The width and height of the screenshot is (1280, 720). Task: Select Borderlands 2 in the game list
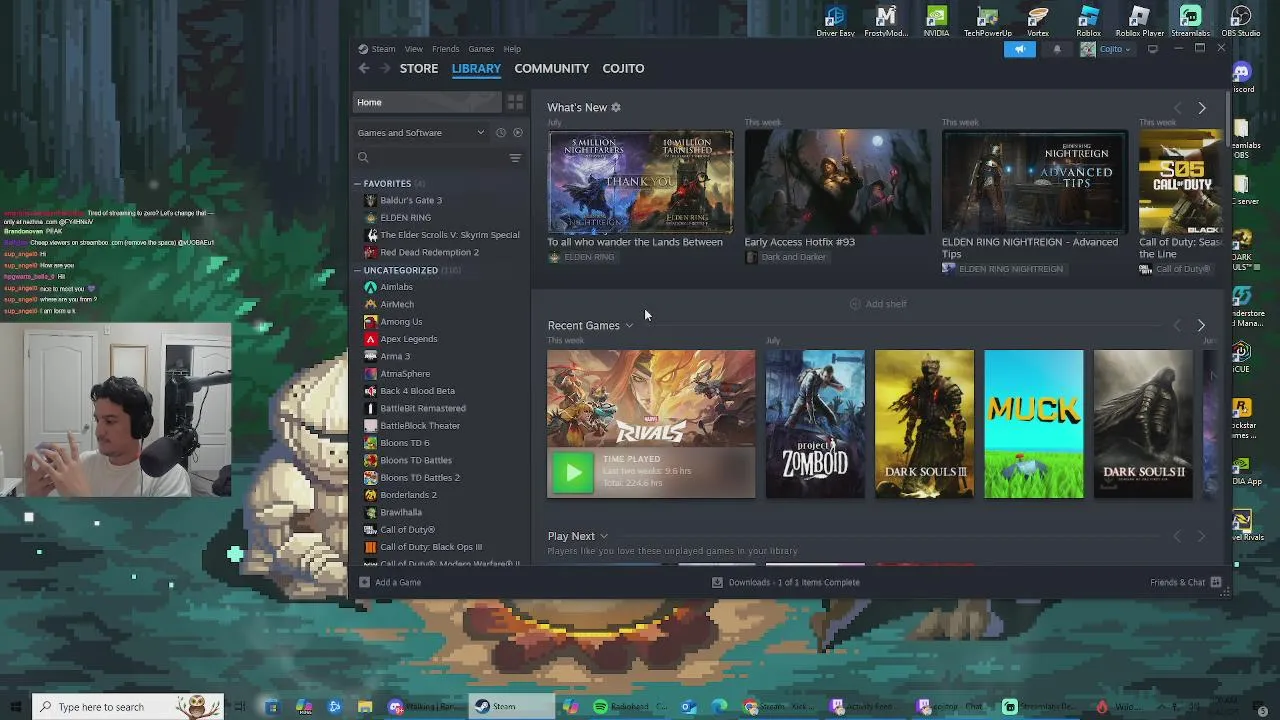pos(408,495)
